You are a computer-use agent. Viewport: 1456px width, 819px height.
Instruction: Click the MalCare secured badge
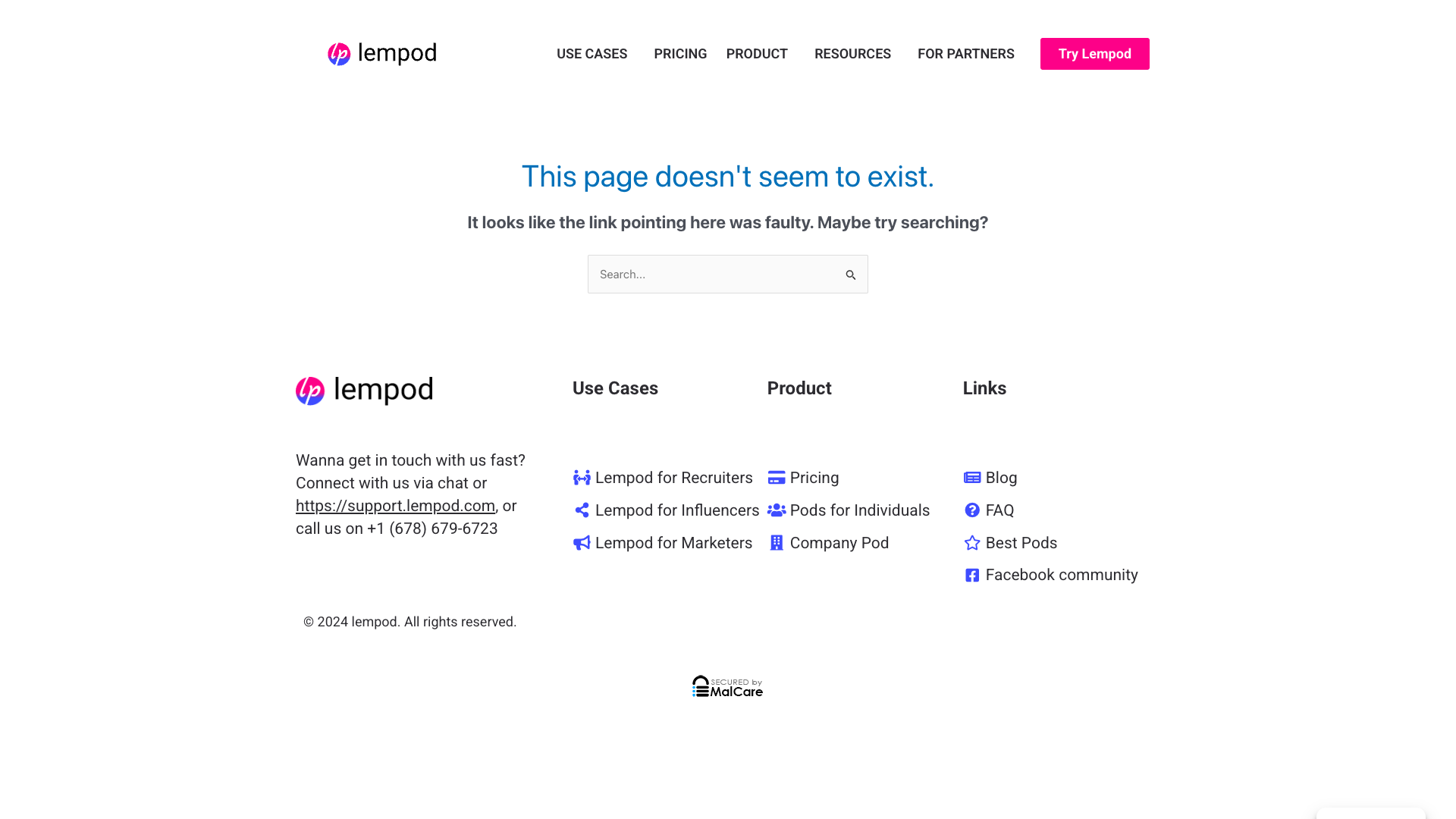(x=726, y=686)
